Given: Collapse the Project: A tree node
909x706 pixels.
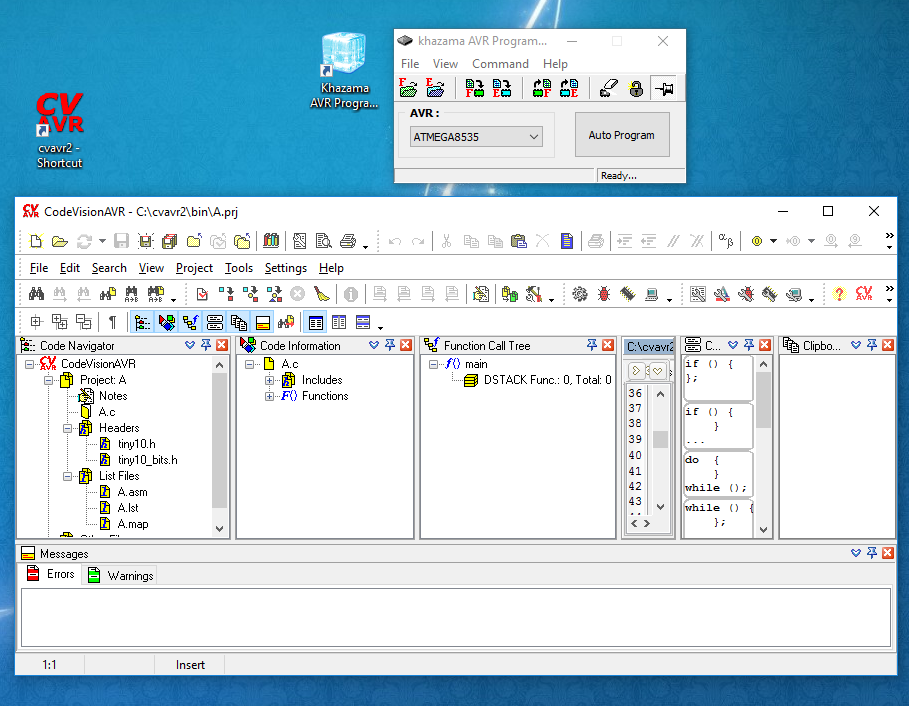Looking at the screenshot, I should point(49,380).
